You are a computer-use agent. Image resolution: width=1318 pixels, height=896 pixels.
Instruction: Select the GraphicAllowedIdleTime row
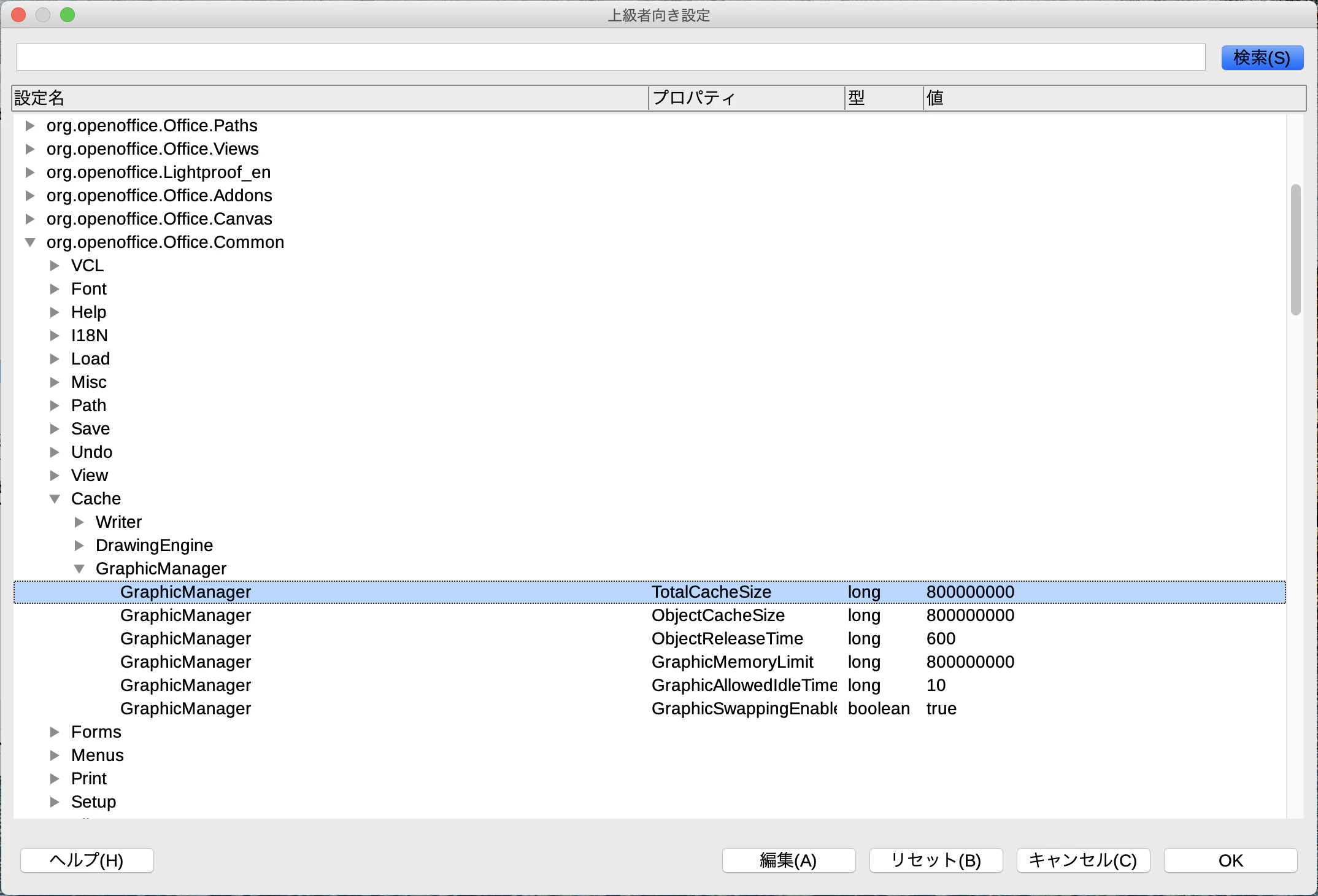pyautogui.click(x=650, y=686)
